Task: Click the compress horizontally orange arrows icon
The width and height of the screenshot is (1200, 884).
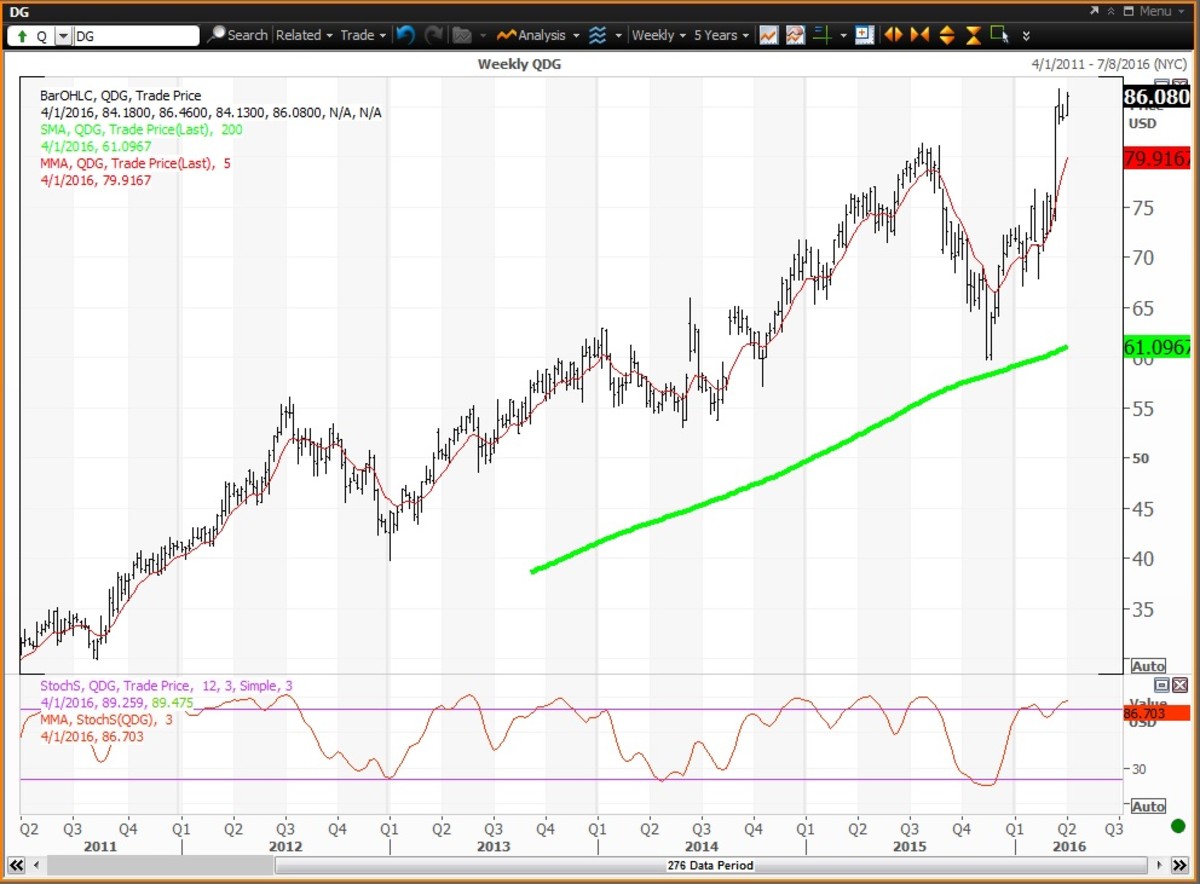Action: click(x=920, y=35)
